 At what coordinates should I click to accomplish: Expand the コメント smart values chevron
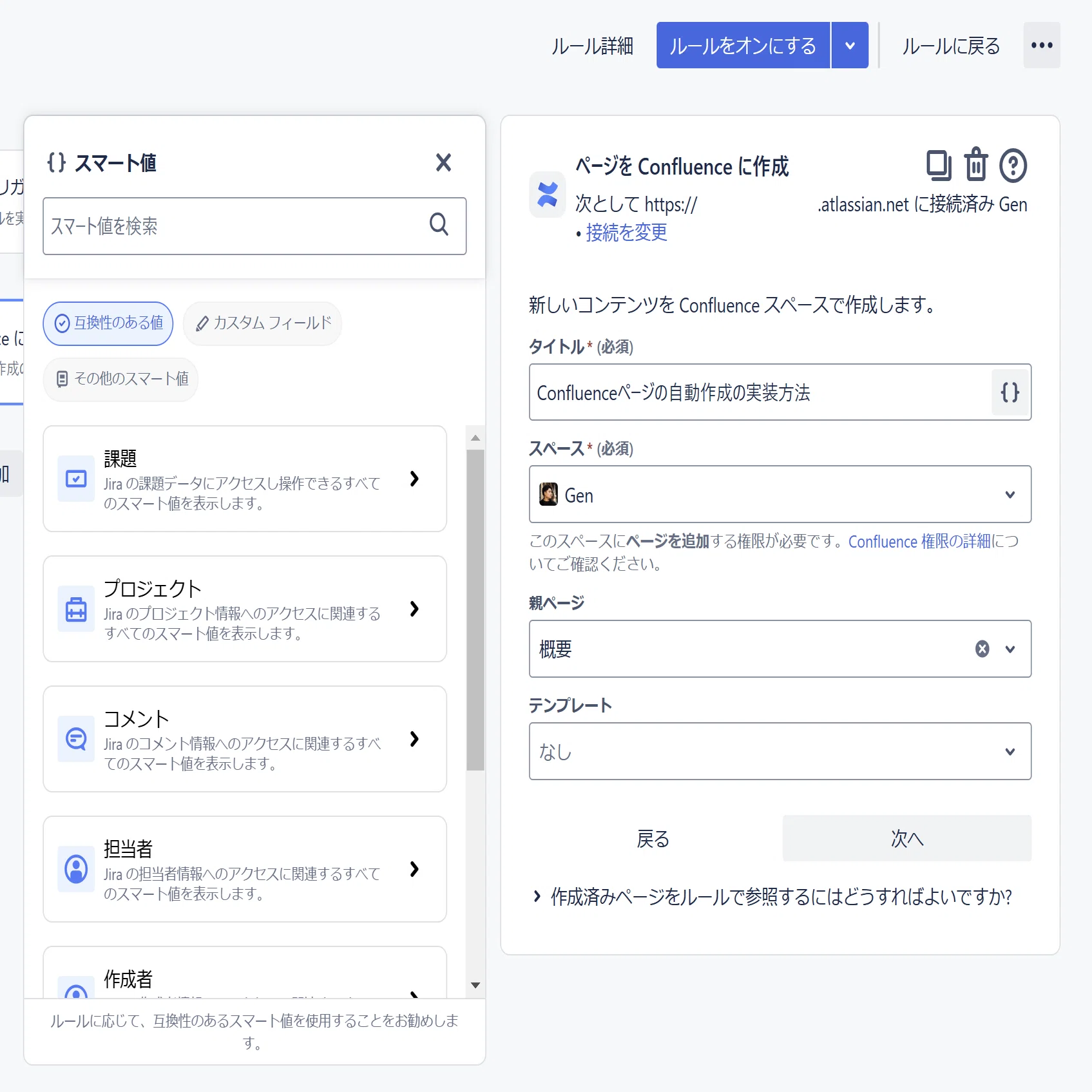[x=414, y=739]
